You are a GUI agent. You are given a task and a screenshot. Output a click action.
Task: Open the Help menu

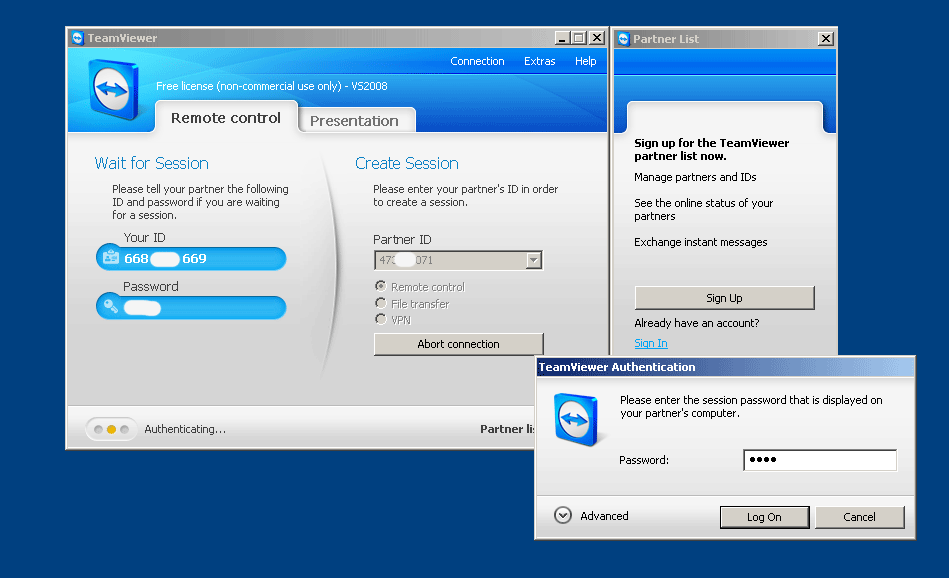(585, 61)
